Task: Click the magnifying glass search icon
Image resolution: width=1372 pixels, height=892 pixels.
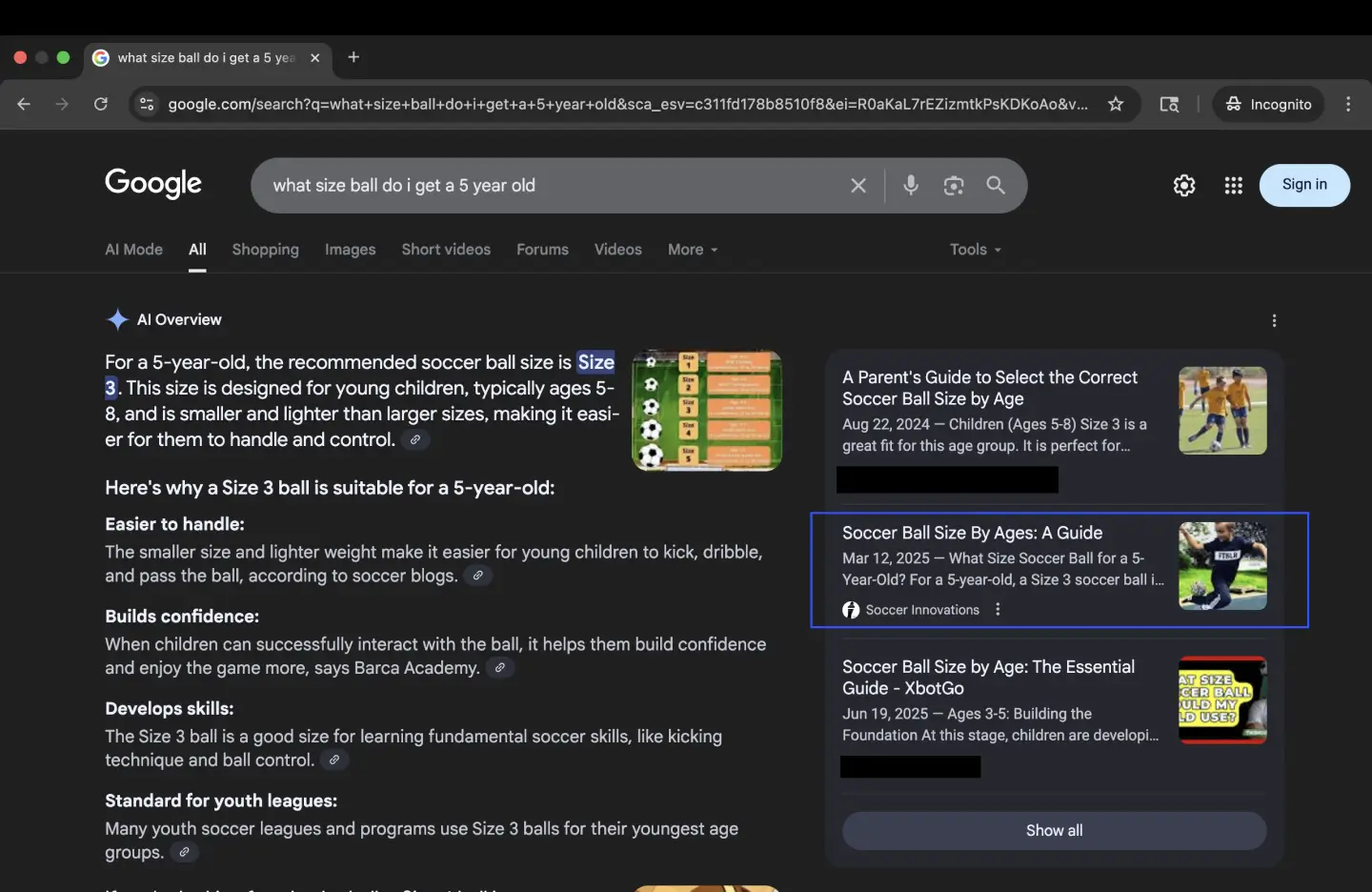Action: pos(996,185)
